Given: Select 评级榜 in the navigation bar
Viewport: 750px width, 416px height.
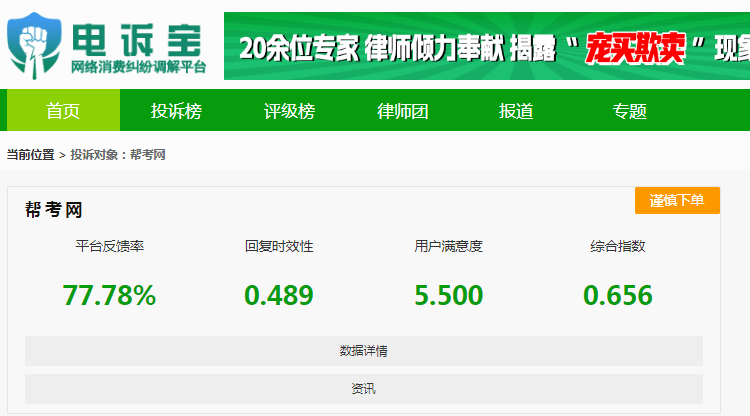Looking at the screenshot, I should [x=289, y=110].
